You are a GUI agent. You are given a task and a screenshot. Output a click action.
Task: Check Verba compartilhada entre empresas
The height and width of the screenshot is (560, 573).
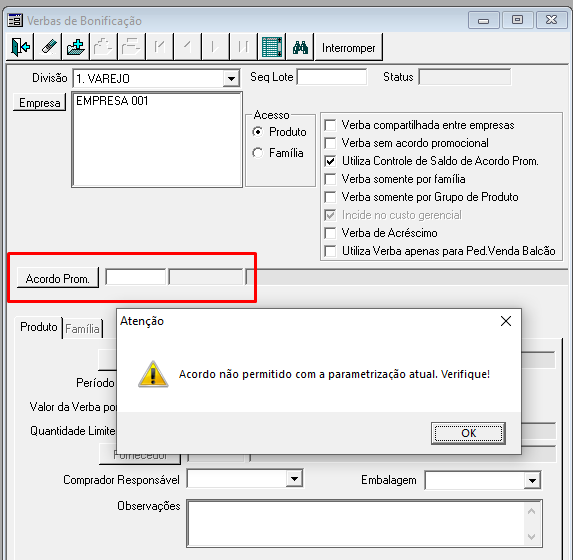pyautogui.click(x=330, y=125)
